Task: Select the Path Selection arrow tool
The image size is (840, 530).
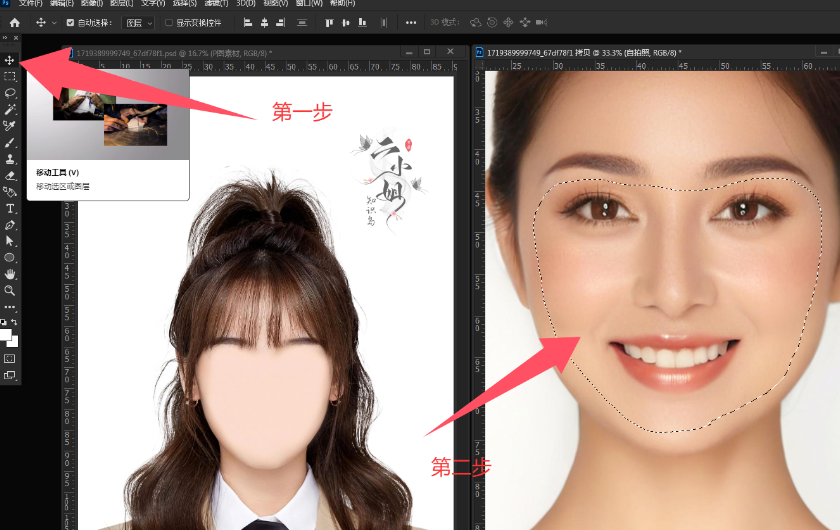Action: [10, 241]
